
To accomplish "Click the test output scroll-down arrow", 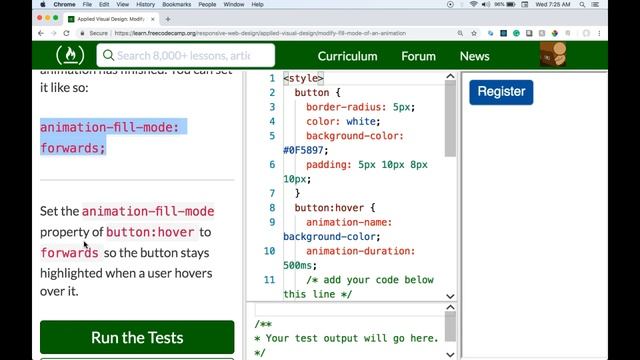I will (x=450, y=354).
